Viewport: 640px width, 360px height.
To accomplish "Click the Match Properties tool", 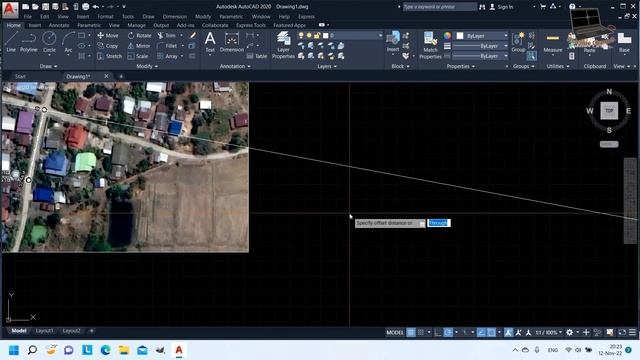I will [430, 45].
